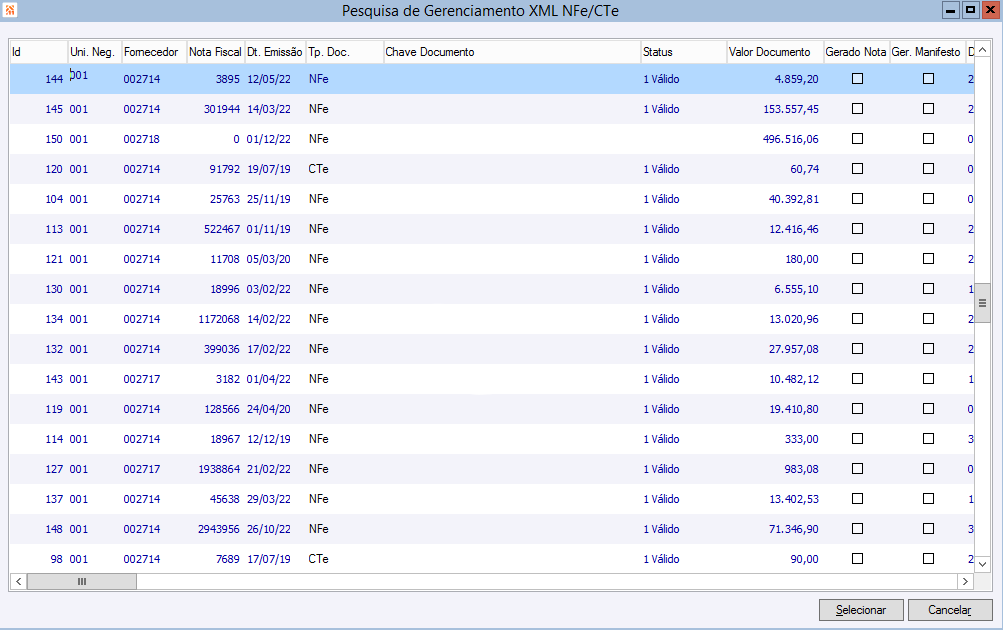
Task: Enable Ger. Manifesto for row Id 104
Action: coord(928,199)
